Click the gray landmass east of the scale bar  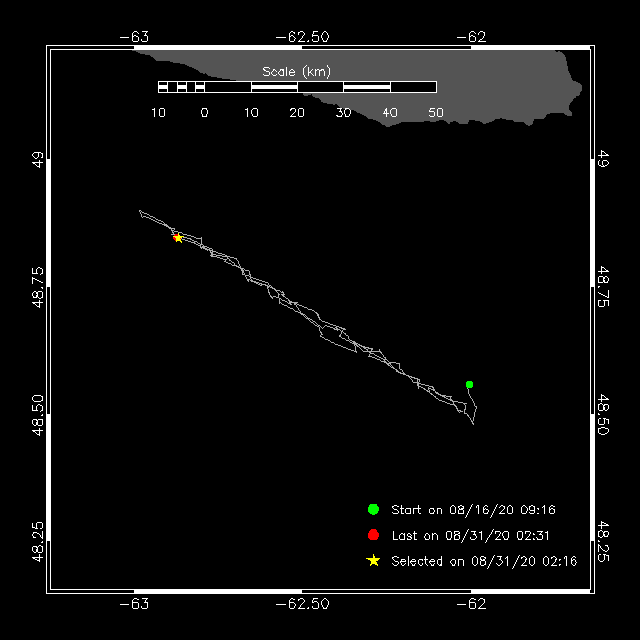(502, 86)
